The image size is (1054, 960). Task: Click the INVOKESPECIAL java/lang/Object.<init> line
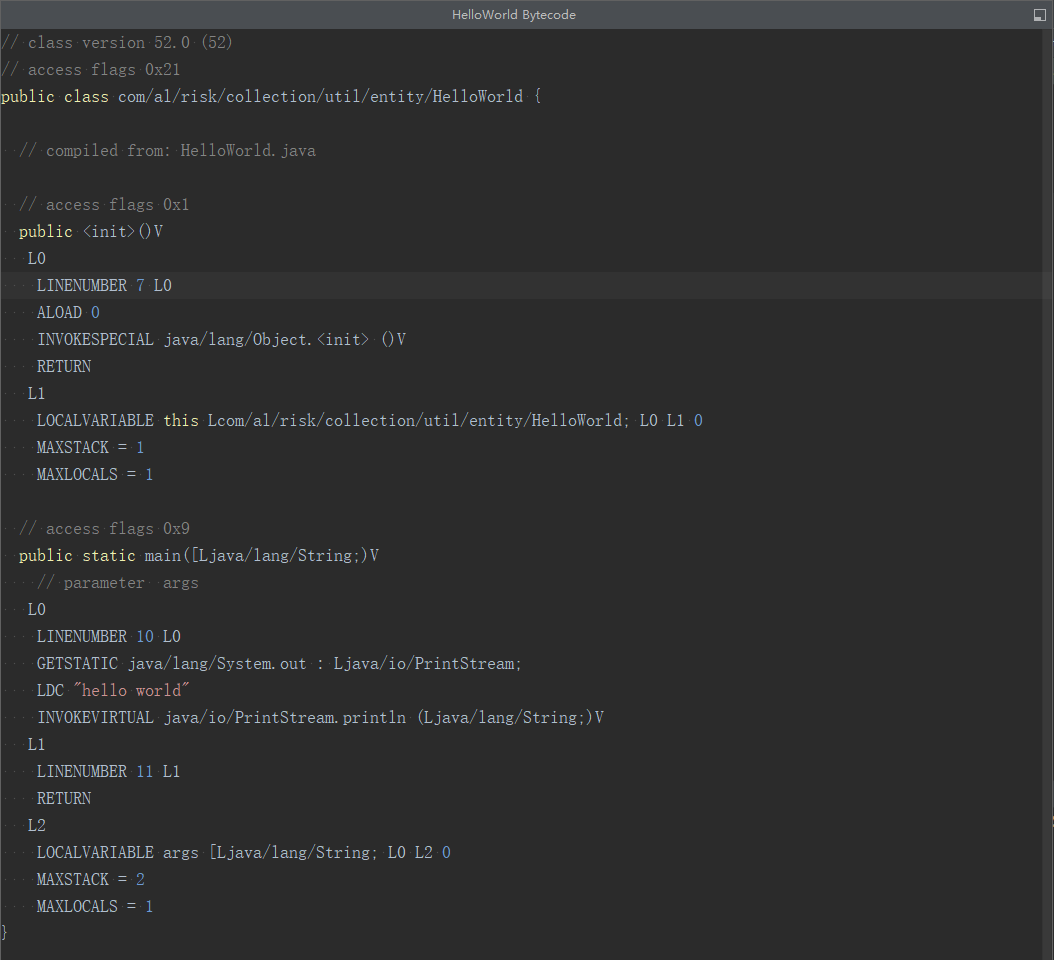coord(221,339)
